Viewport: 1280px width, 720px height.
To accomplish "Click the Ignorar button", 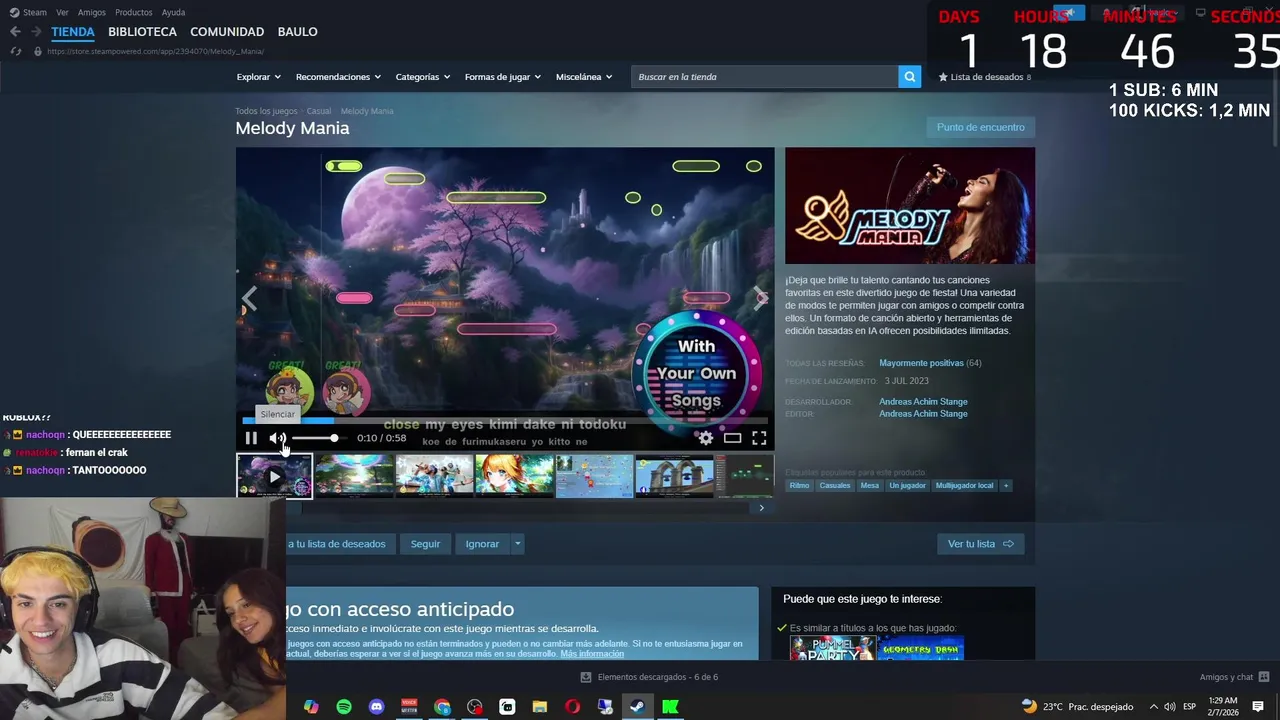I will pyautogui.click(x=482, y=544).
